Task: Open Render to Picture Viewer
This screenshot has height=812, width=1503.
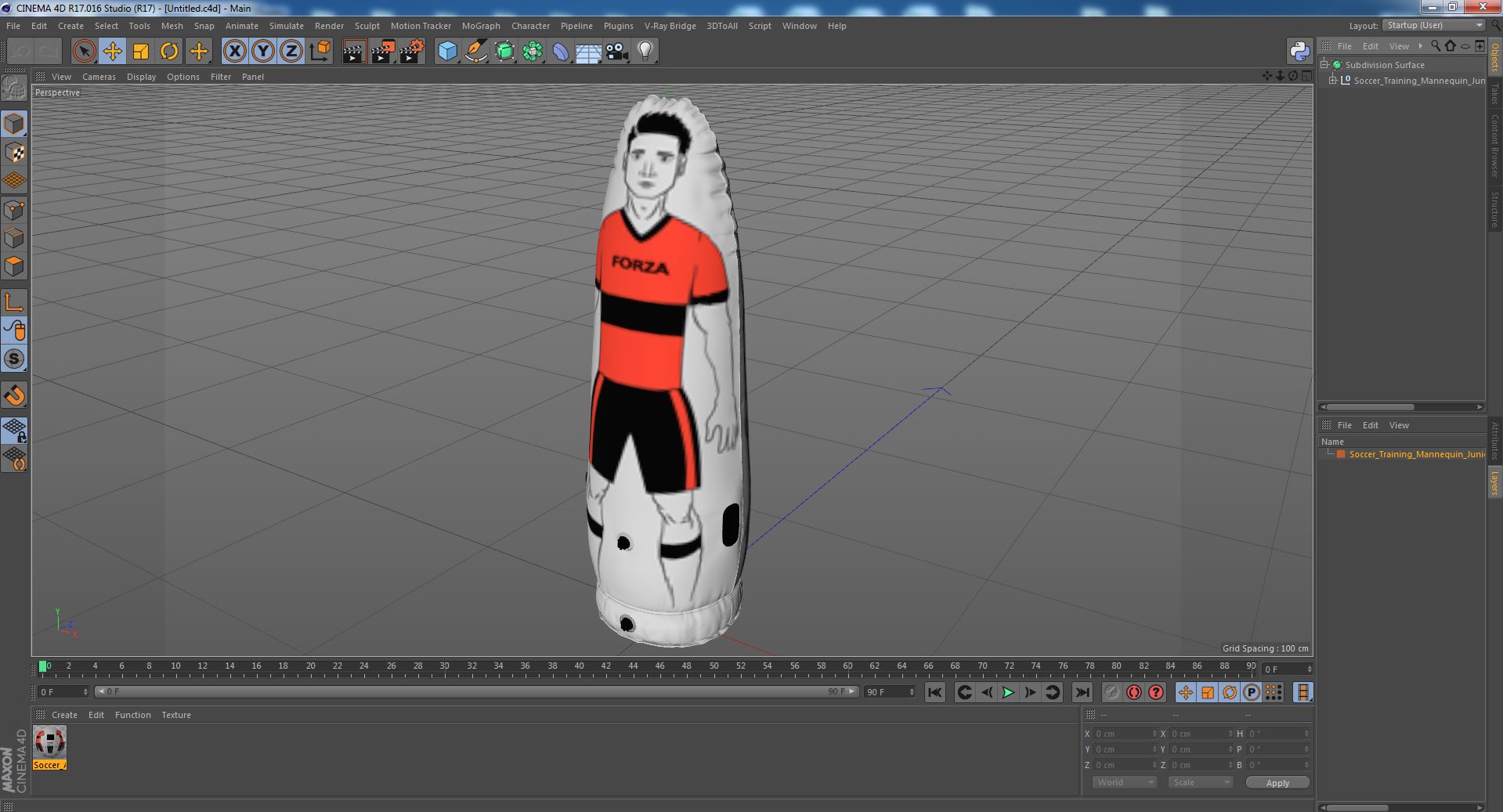Action: point(383,52)
